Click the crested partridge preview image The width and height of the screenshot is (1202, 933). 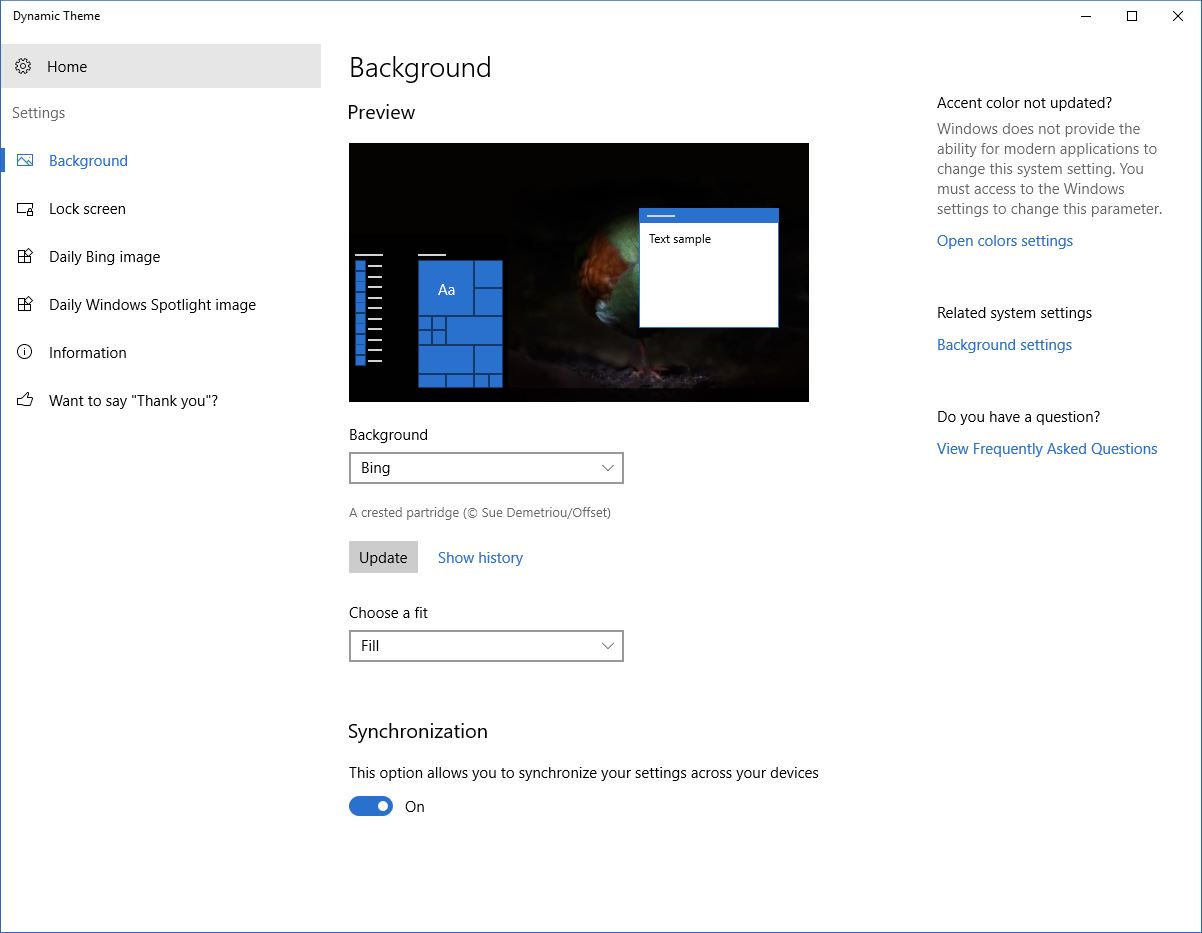click(578, 272)
